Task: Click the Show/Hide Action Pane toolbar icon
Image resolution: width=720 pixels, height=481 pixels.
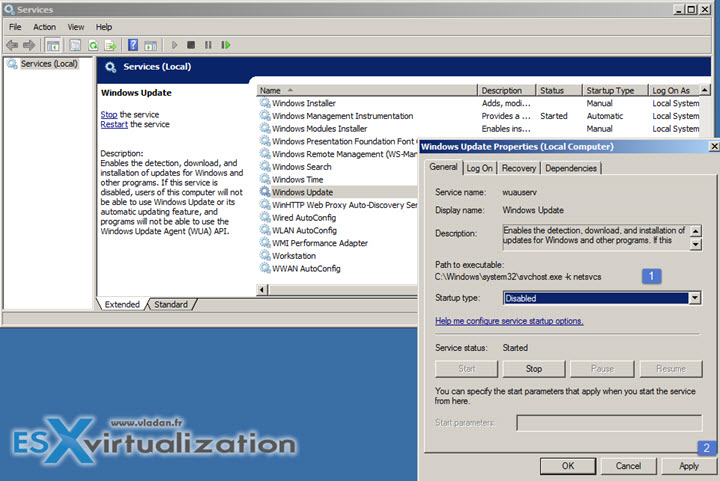Action: tap(151, 45)
